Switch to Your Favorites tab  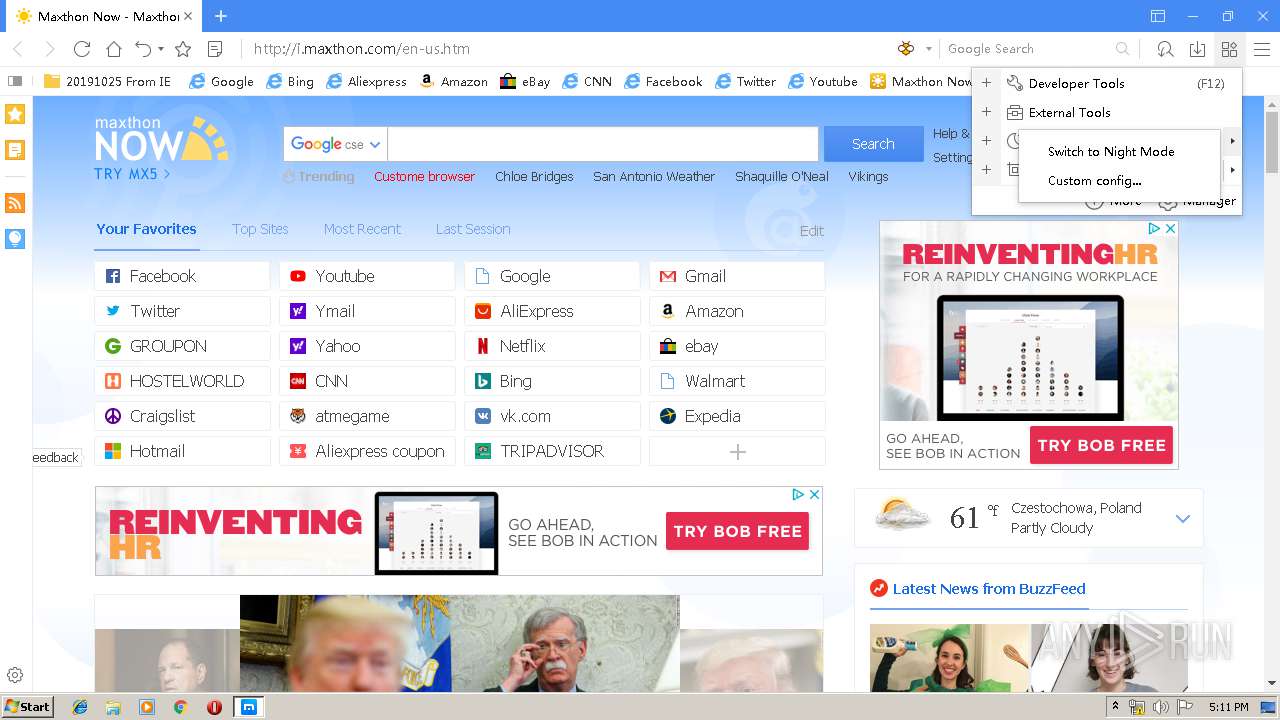(x=146, y=229)
